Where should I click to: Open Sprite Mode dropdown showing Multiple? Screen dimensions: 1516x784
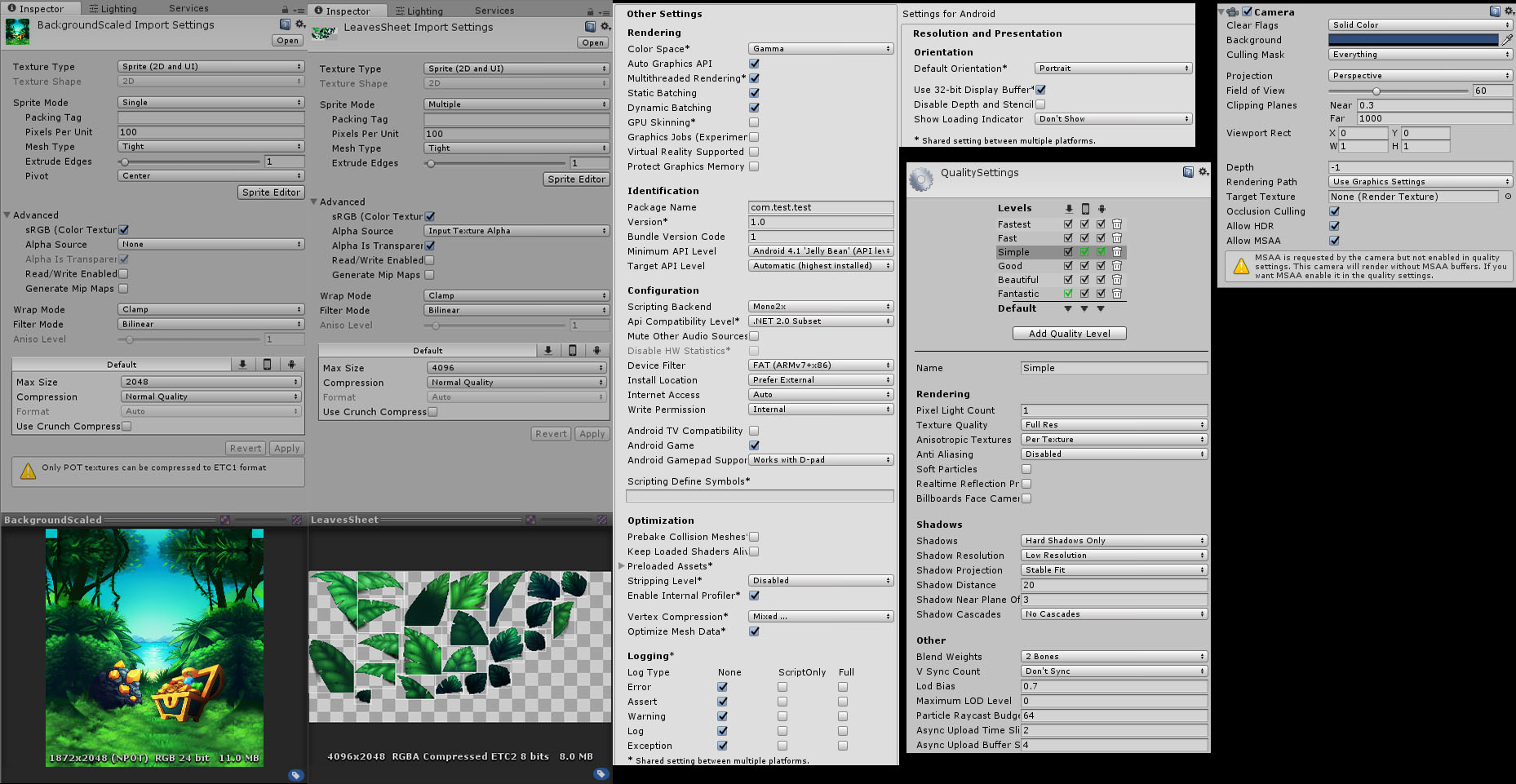tap(516, 104)
